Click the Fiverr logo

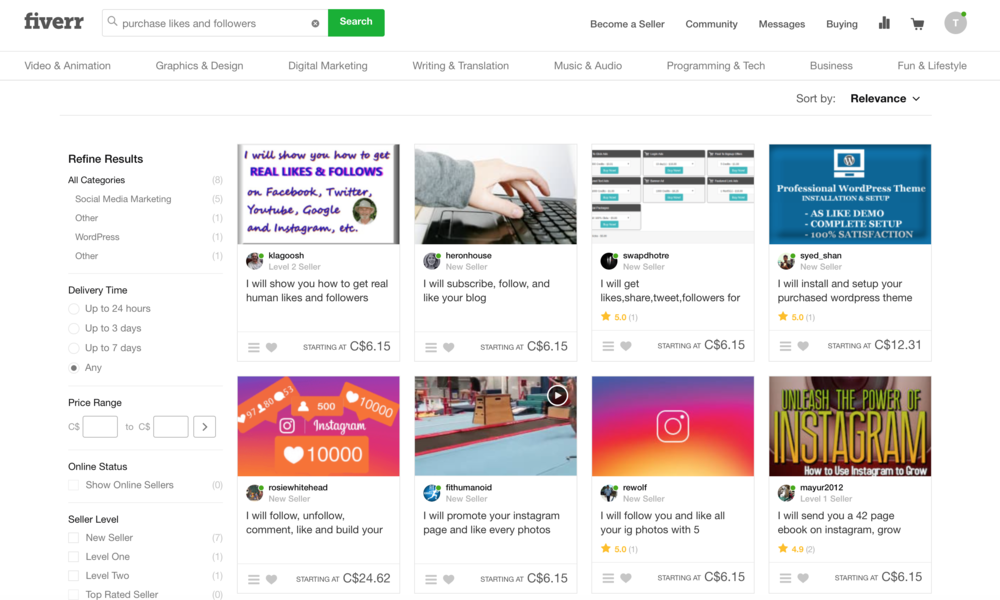[54, 22]
